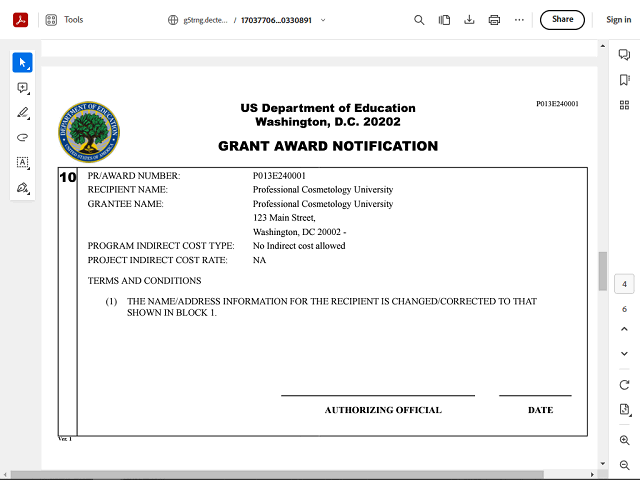The height and width of the screenshot is (480, 640).
Task: Click Sign in
Action: [618, 20]
